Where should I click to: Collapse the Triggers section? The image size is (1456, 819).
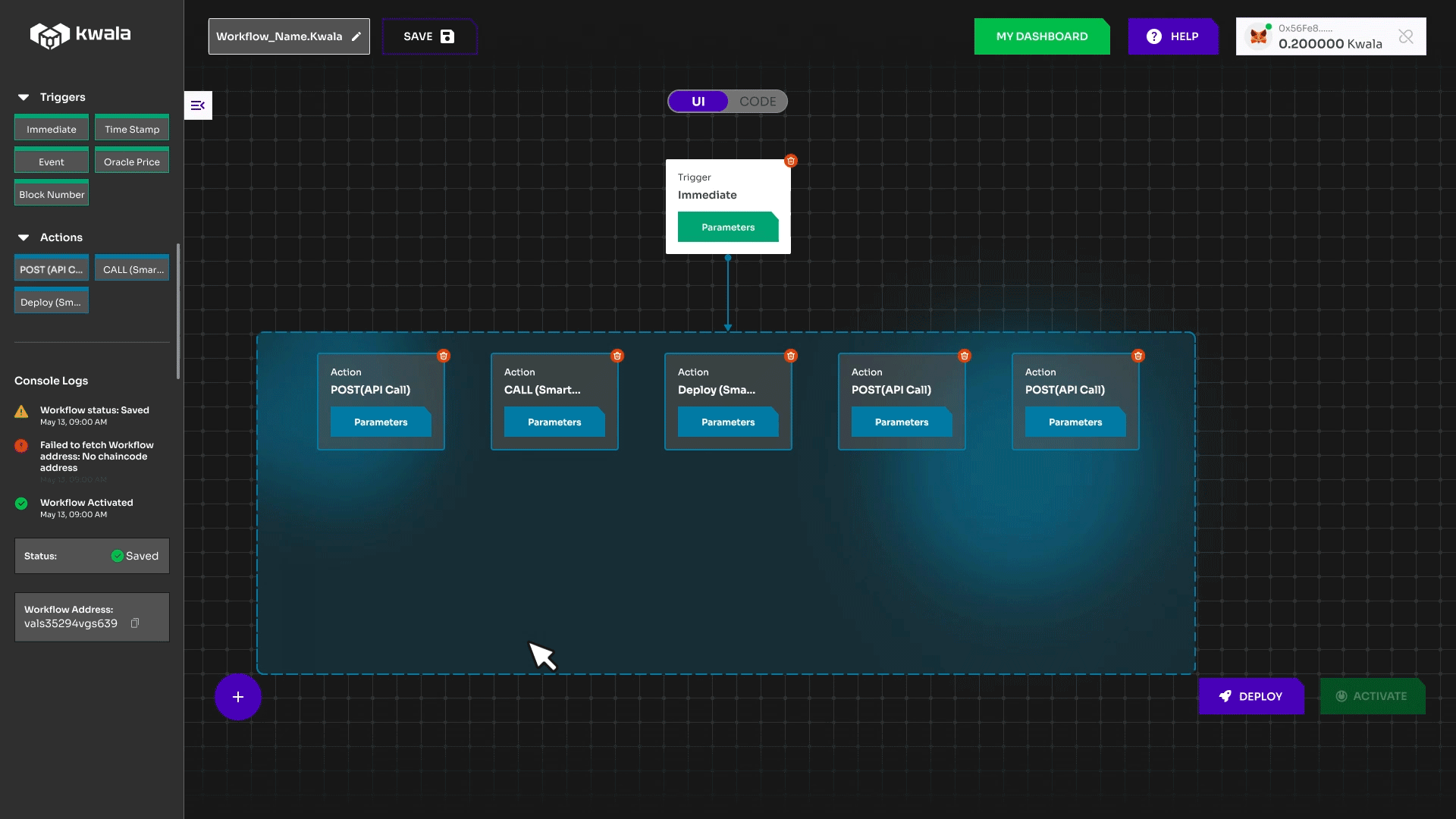pyautogui.click(x=23, y=96)
